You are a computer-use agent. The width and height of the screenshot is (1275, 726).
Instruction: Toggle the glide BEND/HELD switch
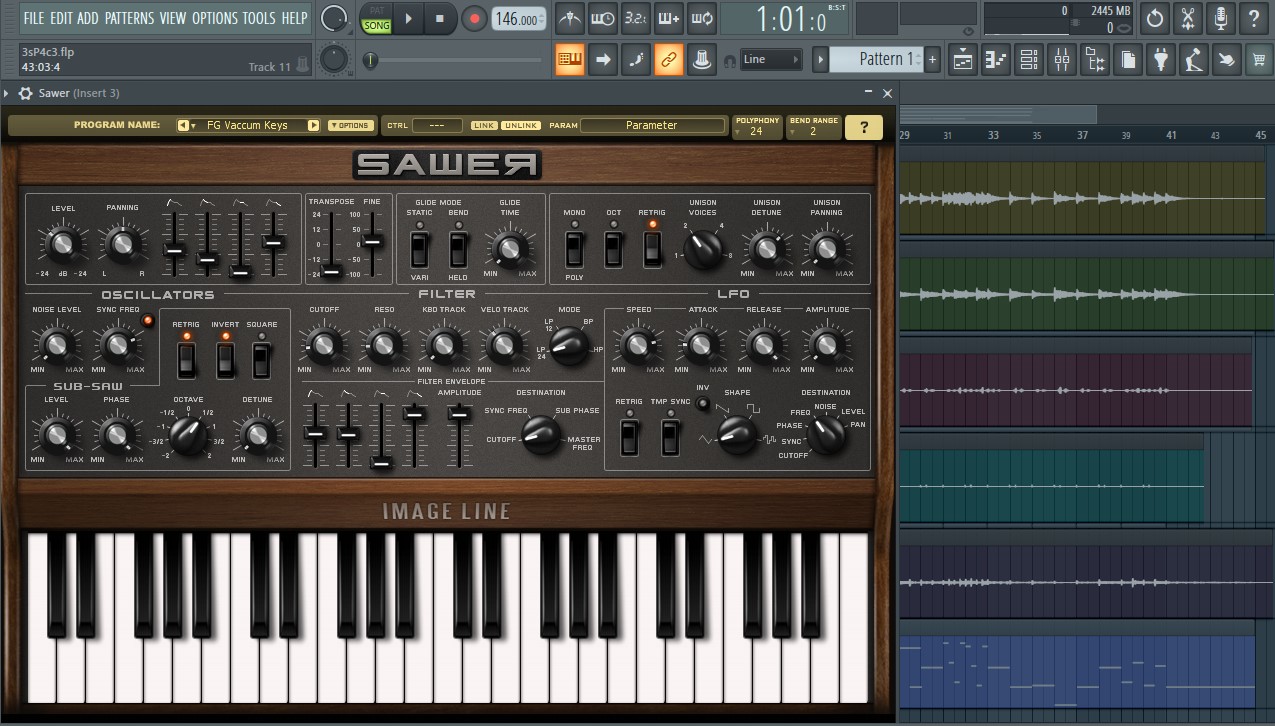(458, 248)
